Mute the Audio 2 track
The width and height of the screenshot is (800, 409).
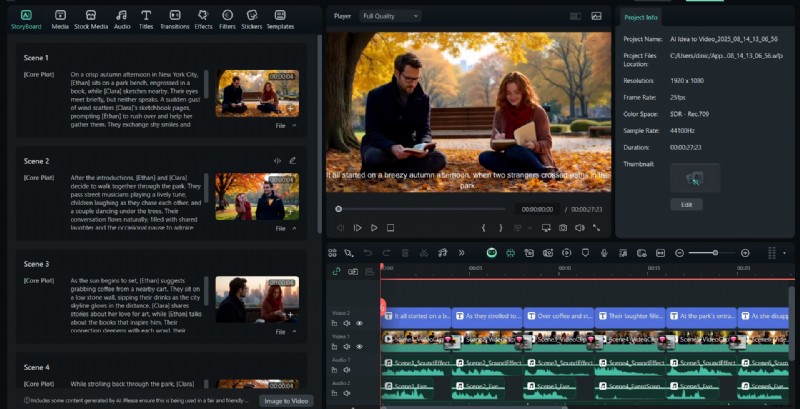click(347, 393)
